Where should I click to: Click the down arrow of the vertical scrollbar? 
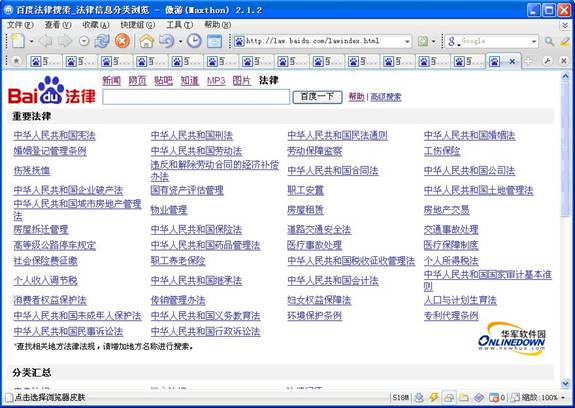(x=565, y=383)
